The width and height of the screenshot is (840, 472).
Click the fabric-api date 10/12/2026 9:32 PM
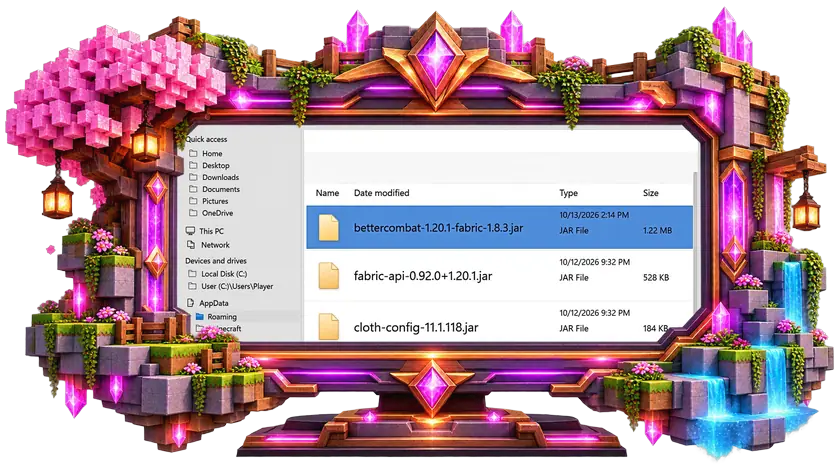pos(595,262)
